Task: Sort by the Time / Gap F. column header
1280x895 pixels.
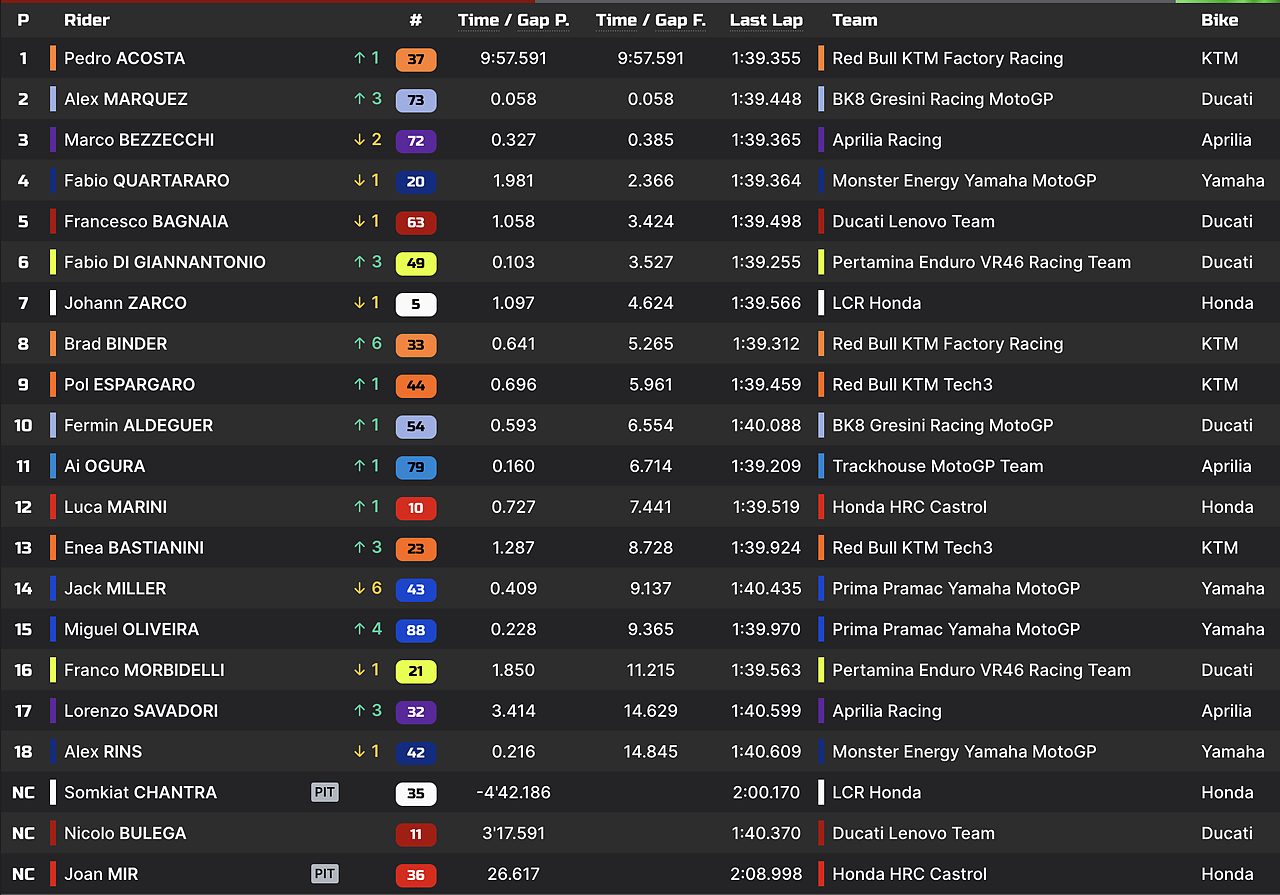Action: pyautogui.click(x=651, y=20)
